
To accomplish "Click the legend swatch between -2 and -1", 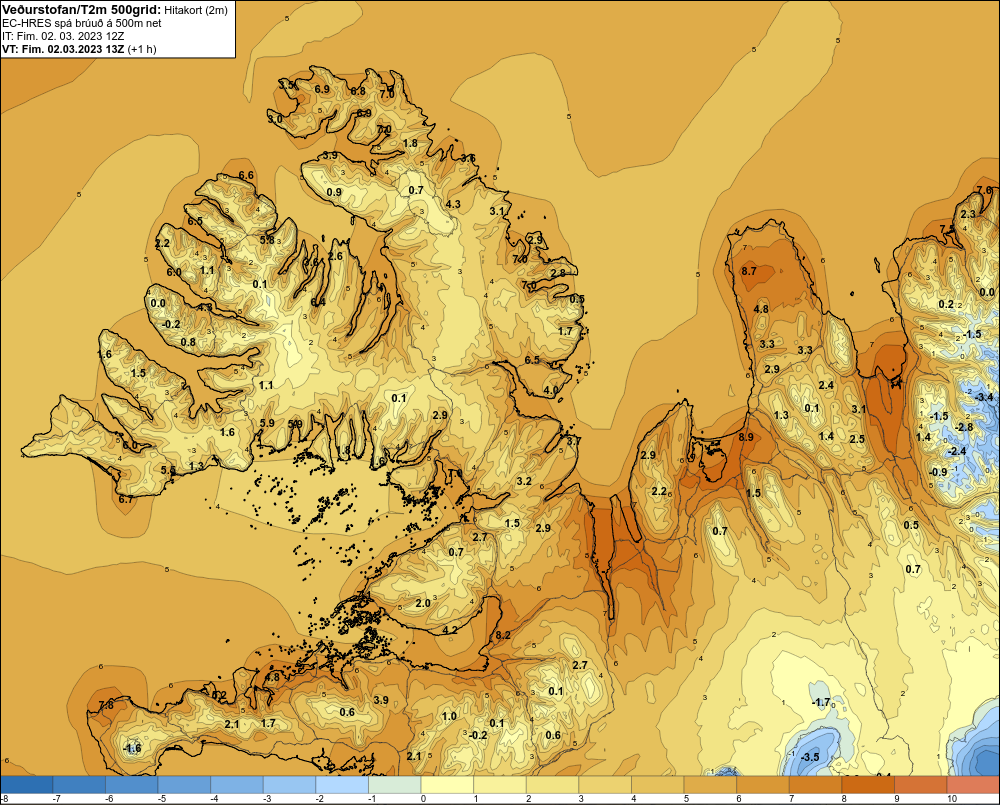I will click(342, 784).
